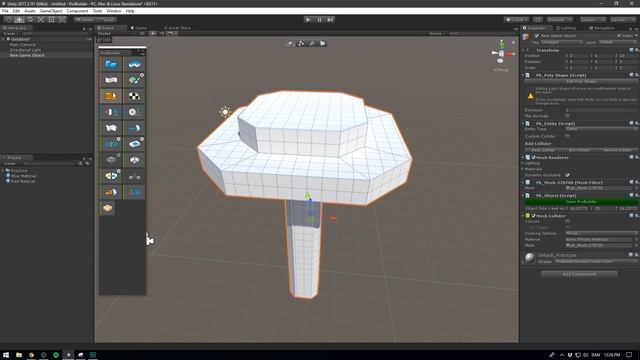Select New Game Object in Hierarchy
The image size is (640, 360).
(x=27, y=55)
